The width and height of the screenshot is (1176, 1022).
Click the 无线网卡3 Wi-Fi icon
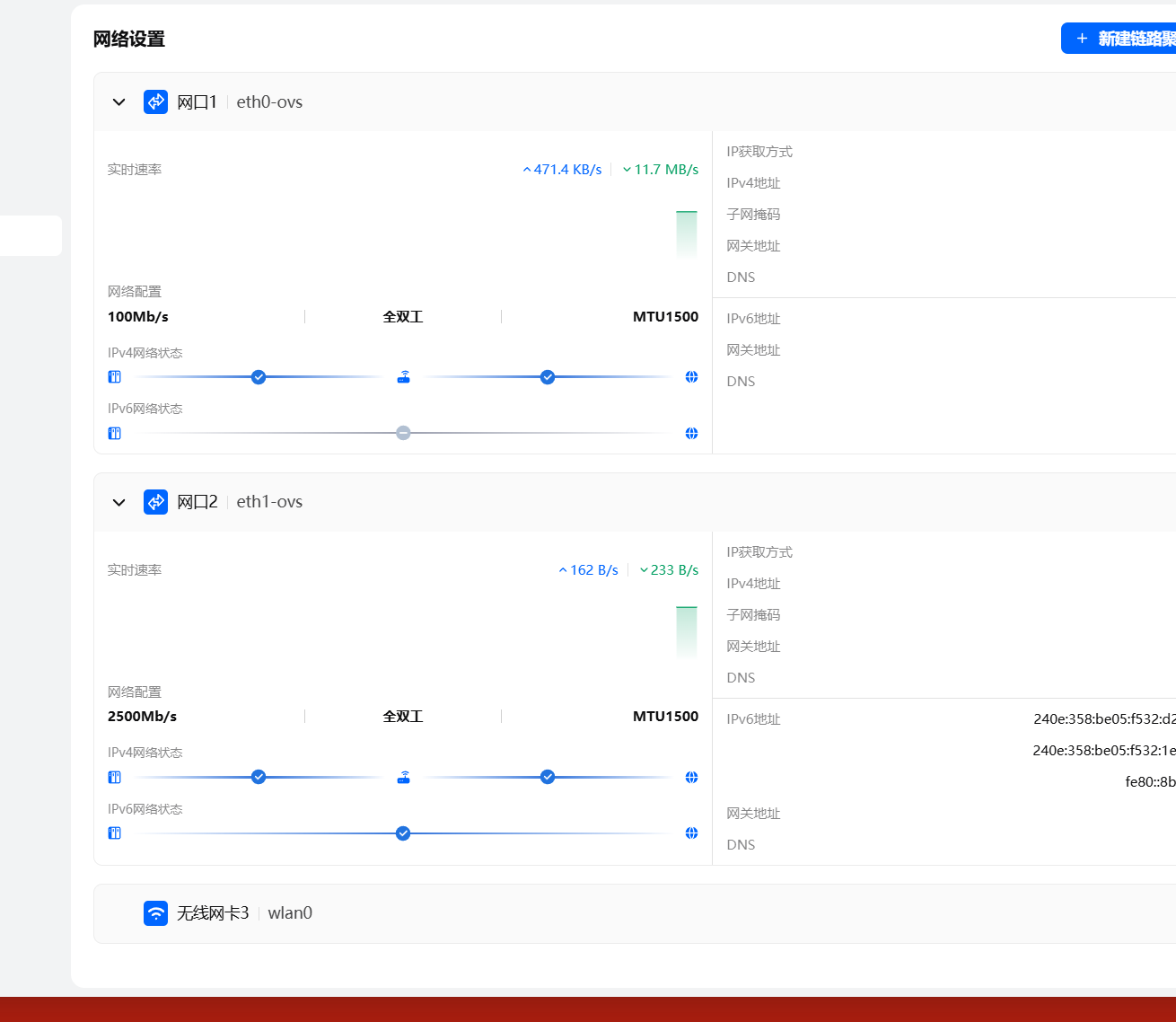[x=155, y=913]
